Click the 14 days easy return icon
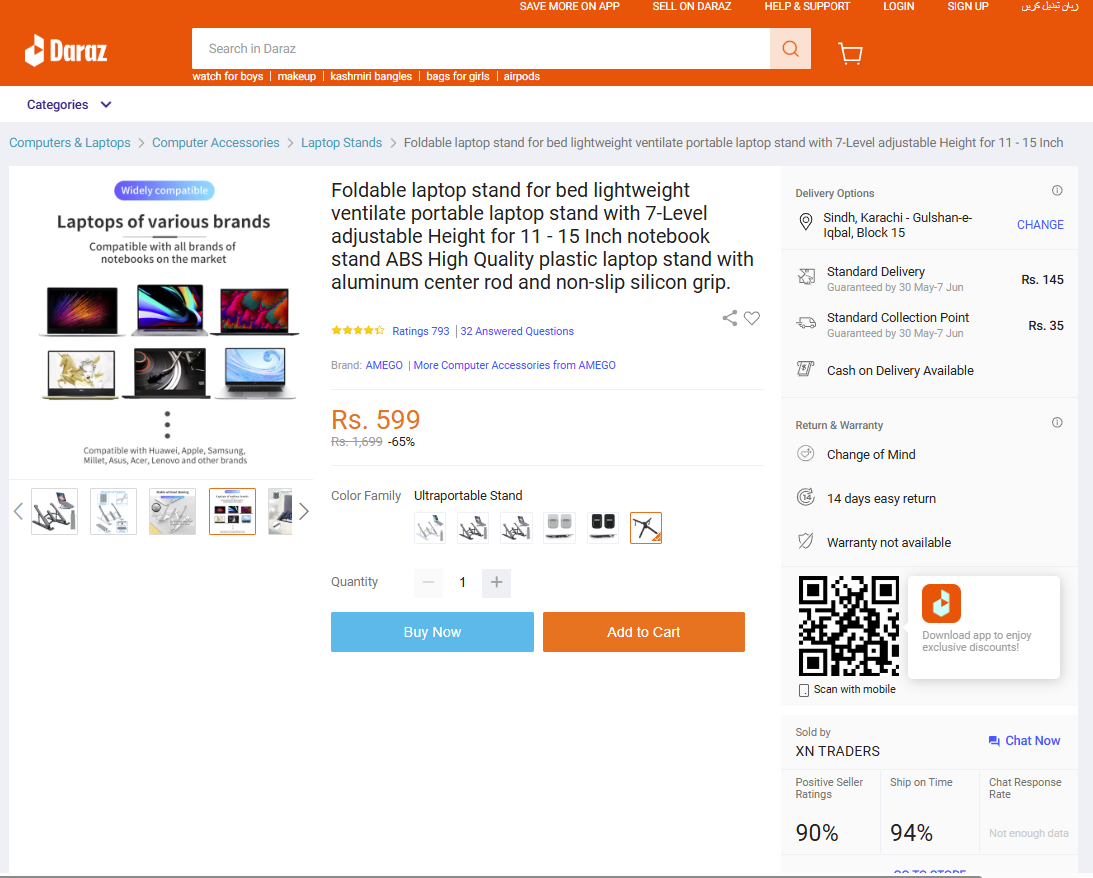Screen dimensions: 1093x878 805,498
